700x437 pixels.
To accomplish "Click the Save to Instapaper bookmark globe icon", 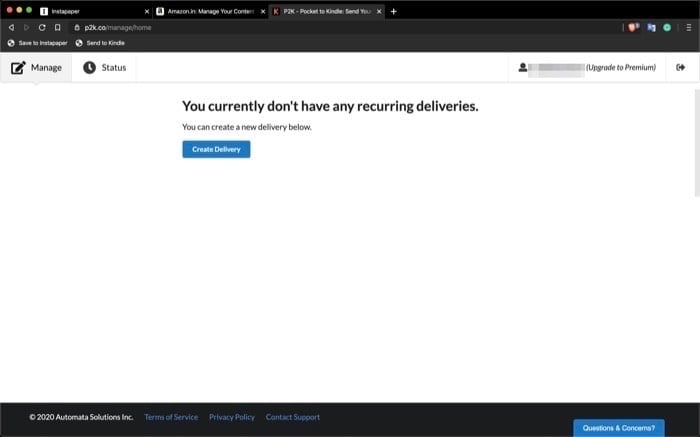I will (11, 43).
